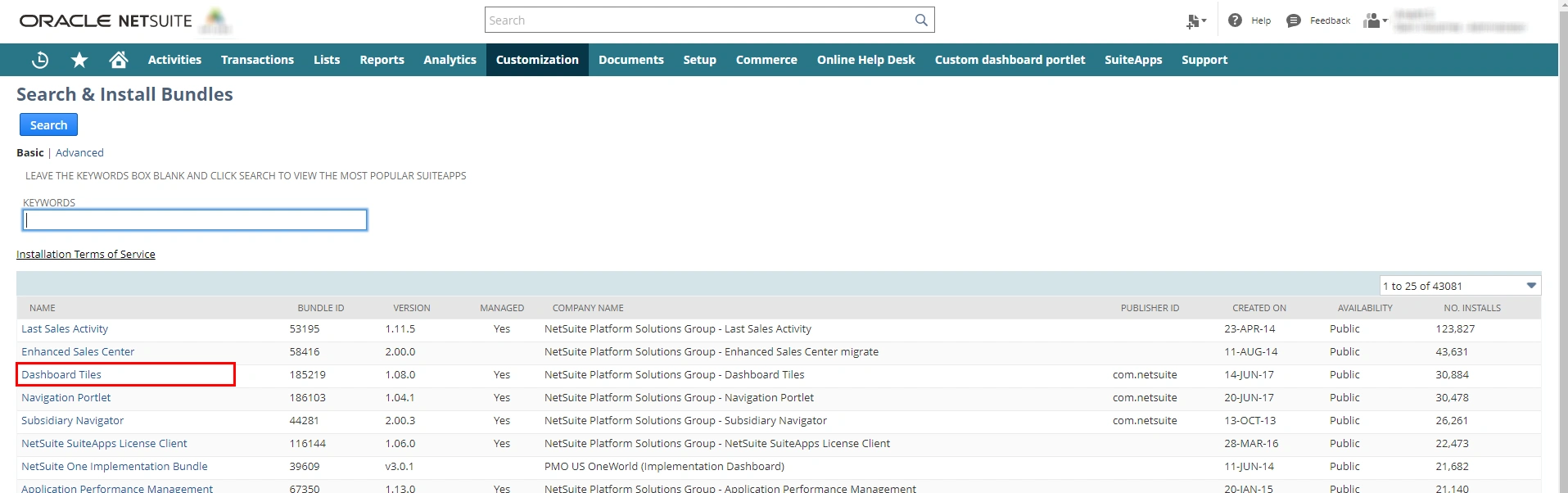
Task: Click the Help question mark icon
Action: (1235, 20)
